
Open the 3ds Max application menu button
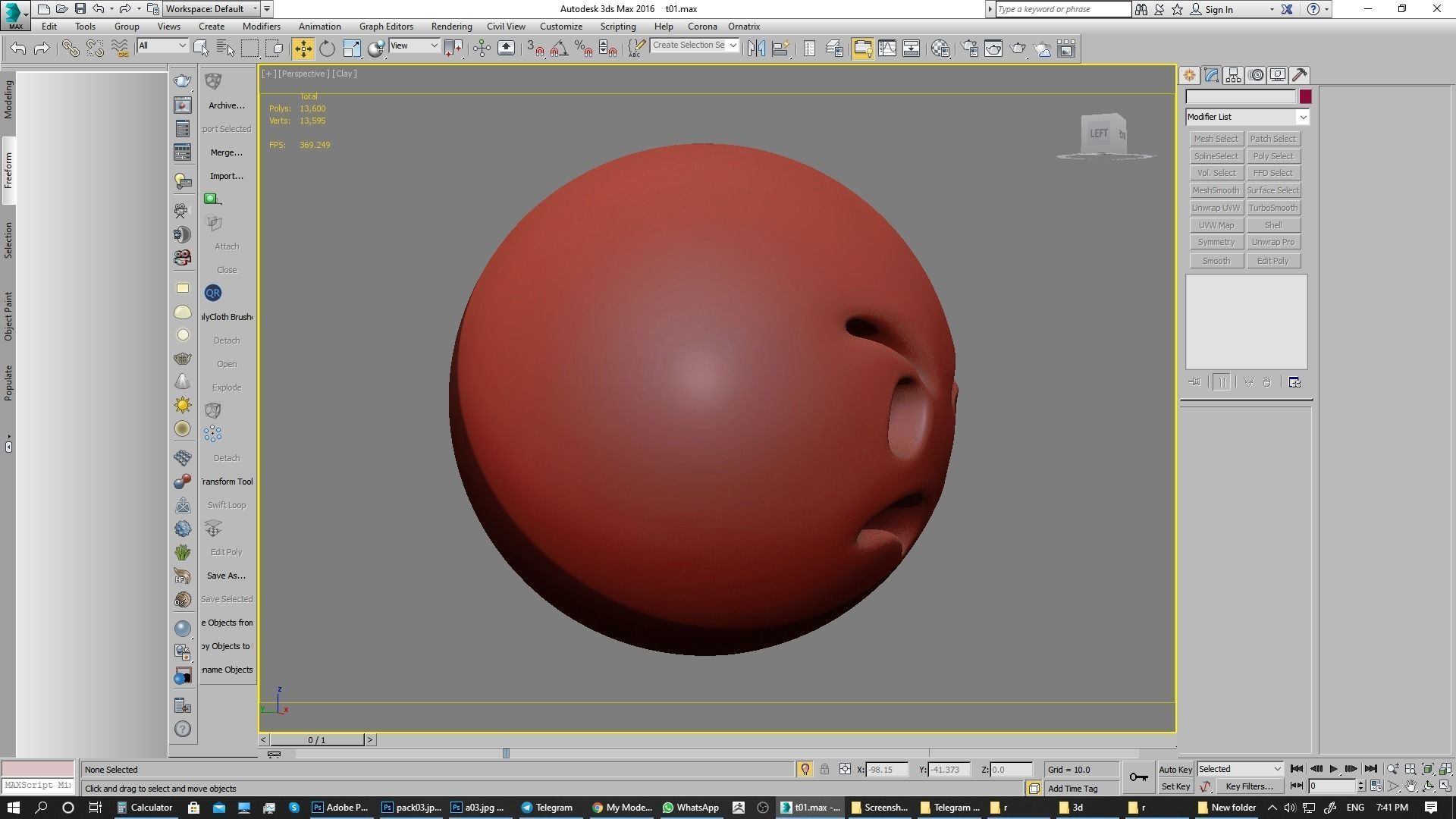tap(15, 14)
